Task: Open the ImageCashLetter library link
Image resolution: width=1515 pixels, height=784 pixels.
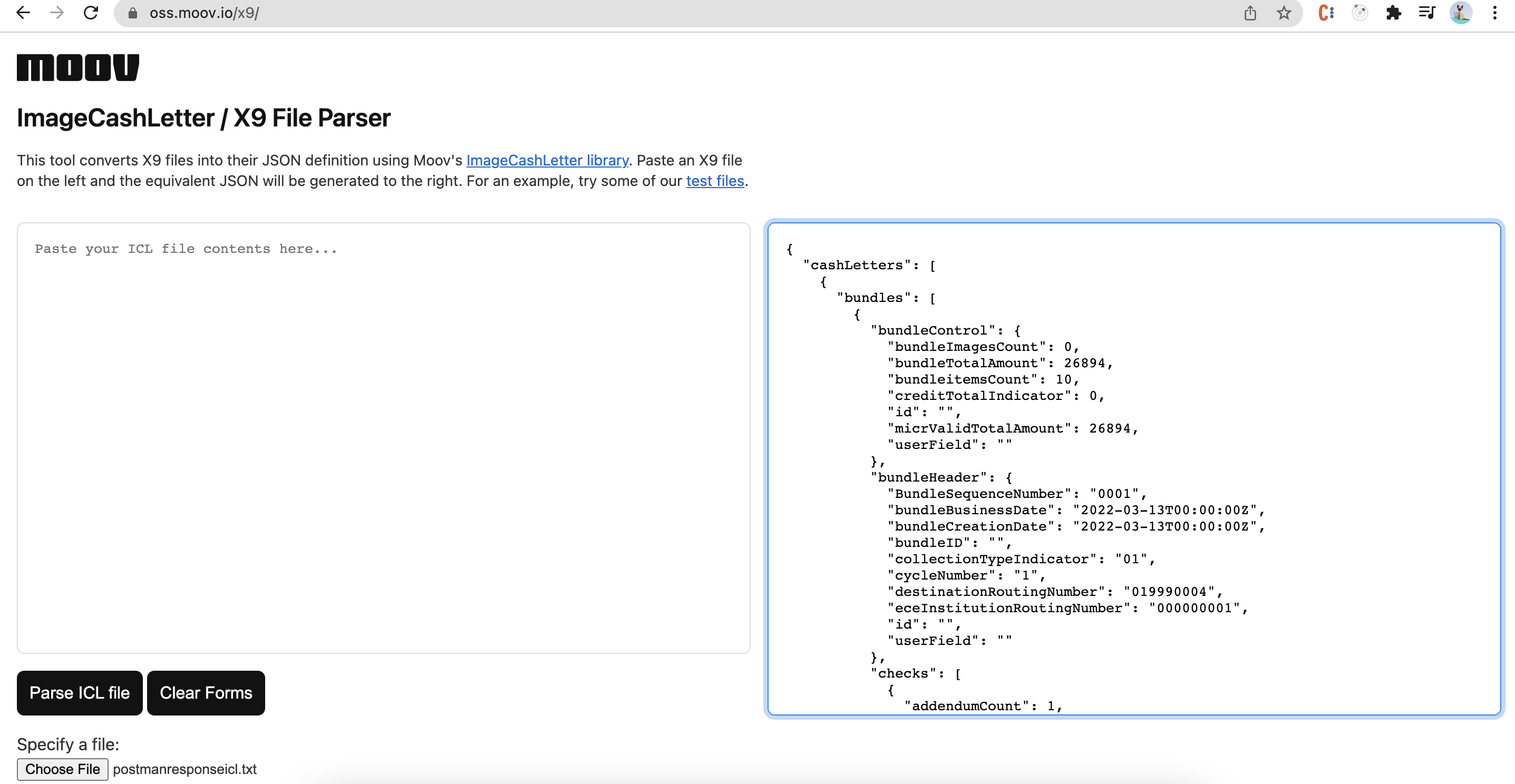Action: [x=547, y=160]
